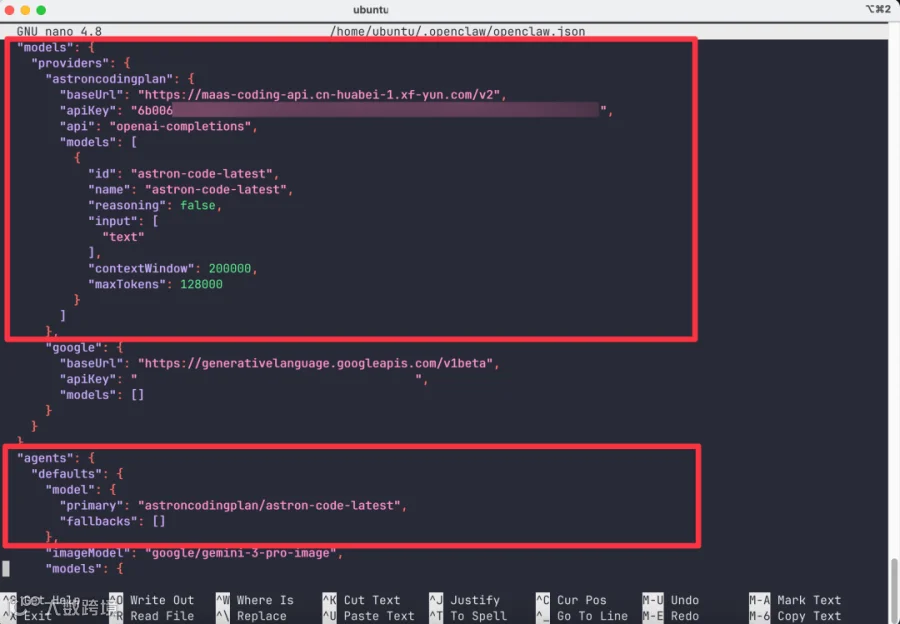The image size is (900, 624).
Task: Click the Copy Text shortcut label
Action: point(809,616)
